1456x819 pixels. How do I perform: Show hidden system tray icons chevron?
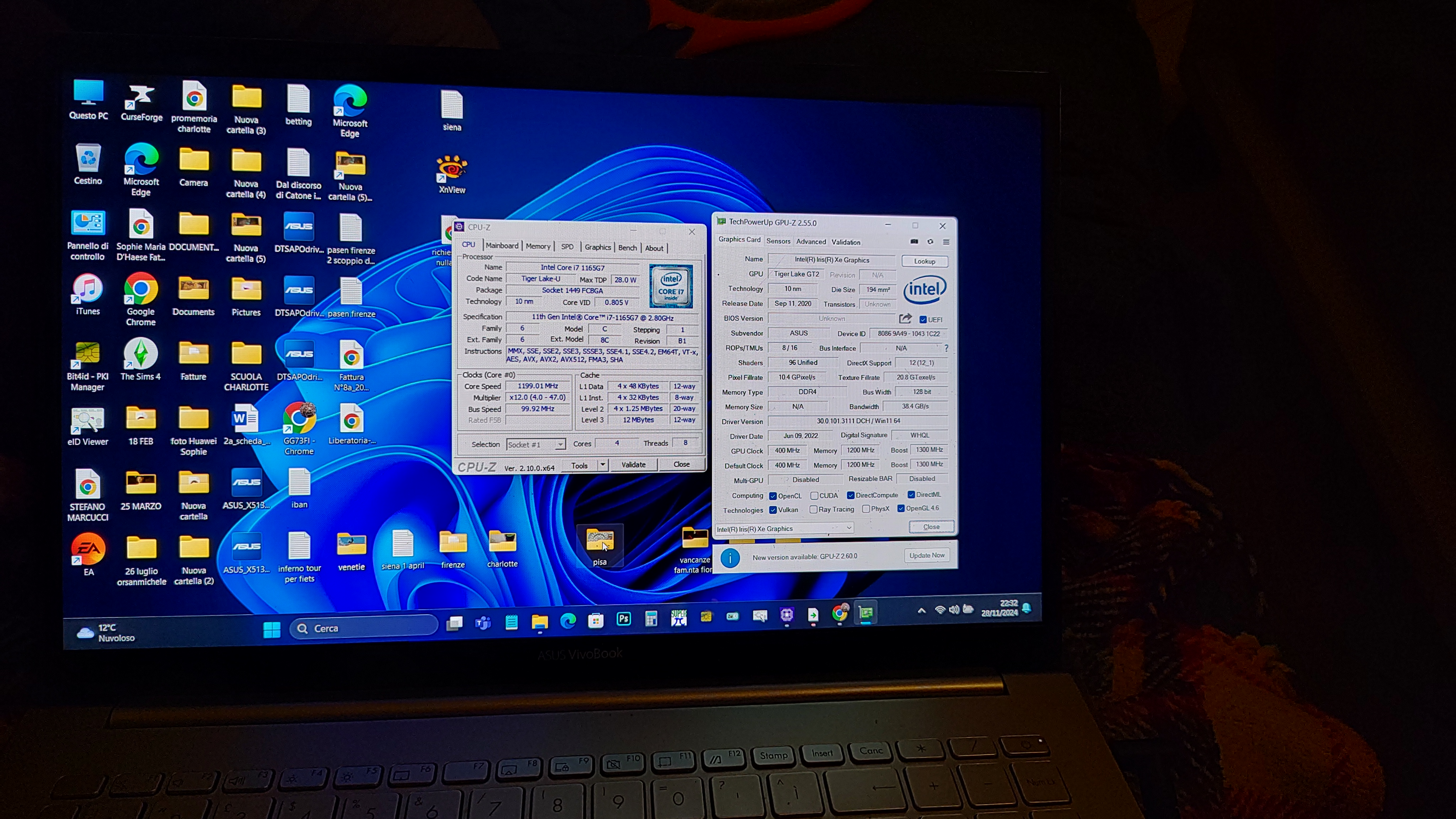tap(921, 610)
